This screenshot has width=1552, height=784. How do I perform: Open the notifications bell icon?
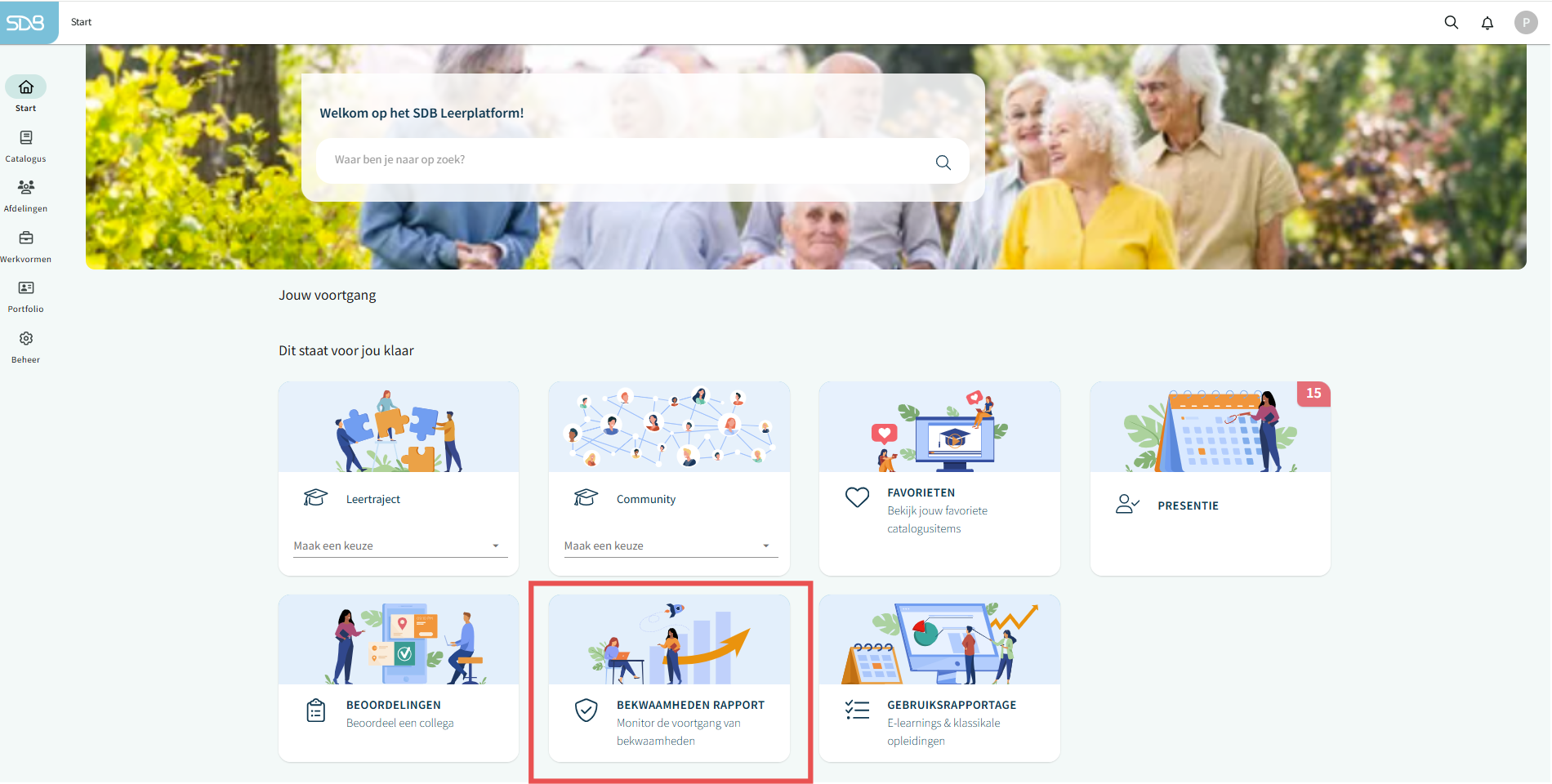coord(1487,23)
